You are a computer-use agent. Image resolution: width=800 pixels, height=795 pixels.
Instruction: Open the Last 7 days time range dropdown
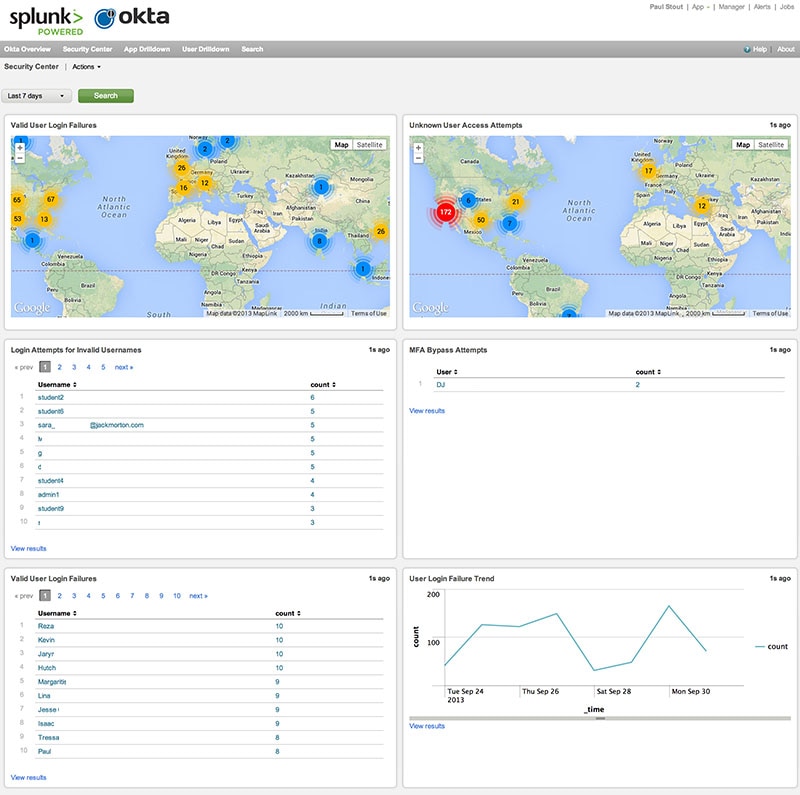(38, 96)
